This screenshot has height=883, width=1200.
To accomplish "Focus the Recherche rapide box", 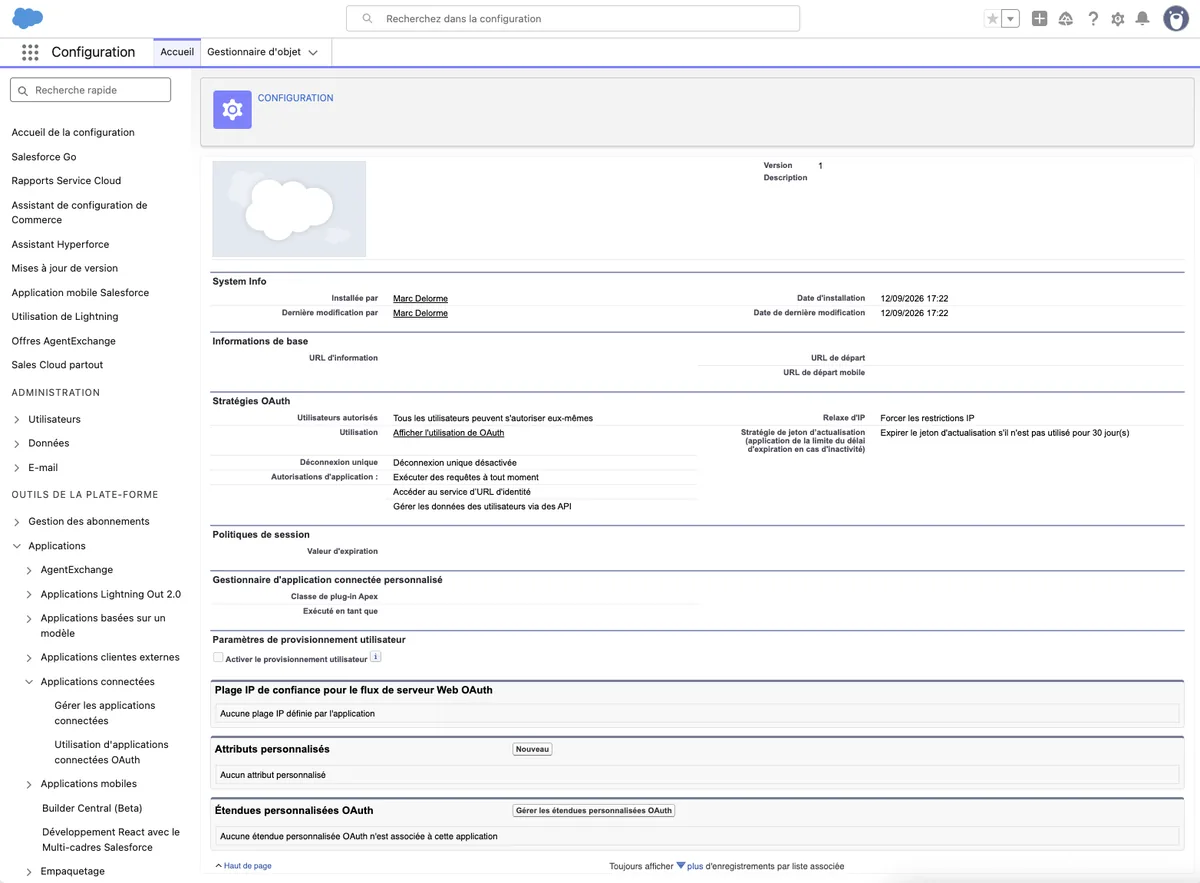I will (x=91, y=90).
